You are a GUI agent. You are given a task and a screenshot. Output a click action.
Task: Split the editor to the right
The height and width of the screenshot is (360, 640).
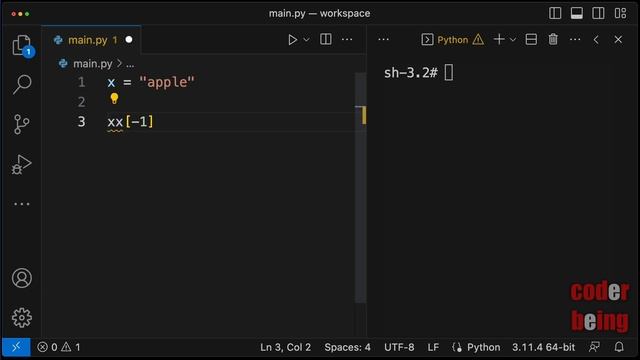pos(326,39)
